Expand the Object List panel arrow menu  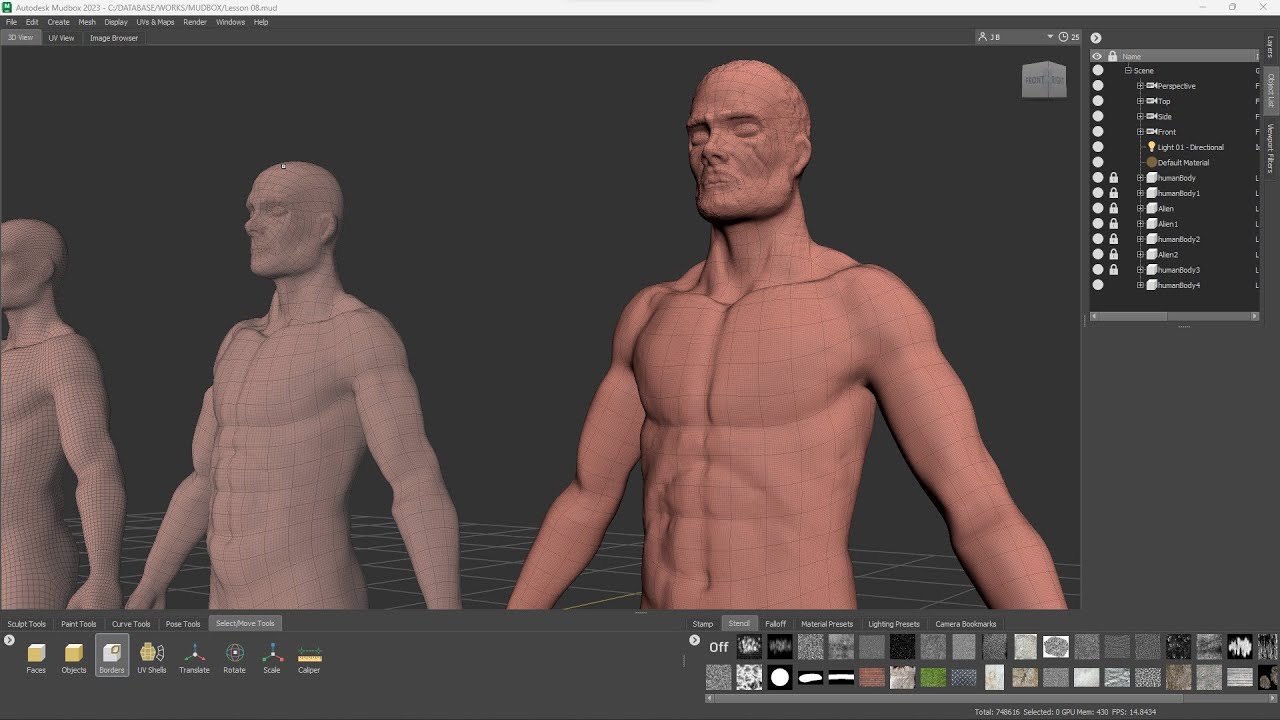pos(1096,38)
